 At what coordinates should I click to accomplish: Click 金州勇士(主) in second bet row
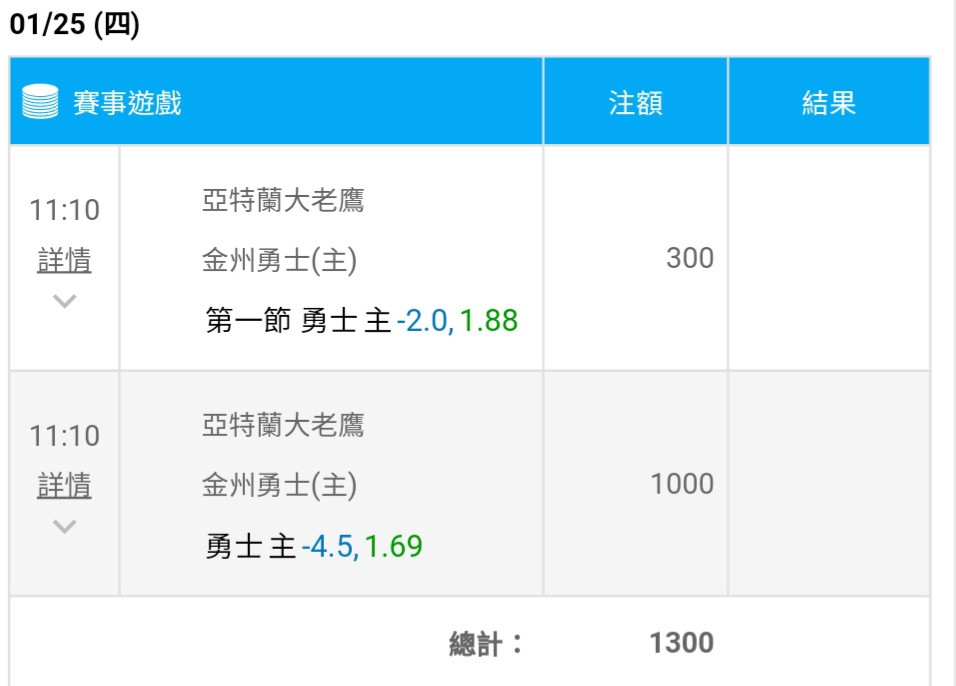point(279,485)
